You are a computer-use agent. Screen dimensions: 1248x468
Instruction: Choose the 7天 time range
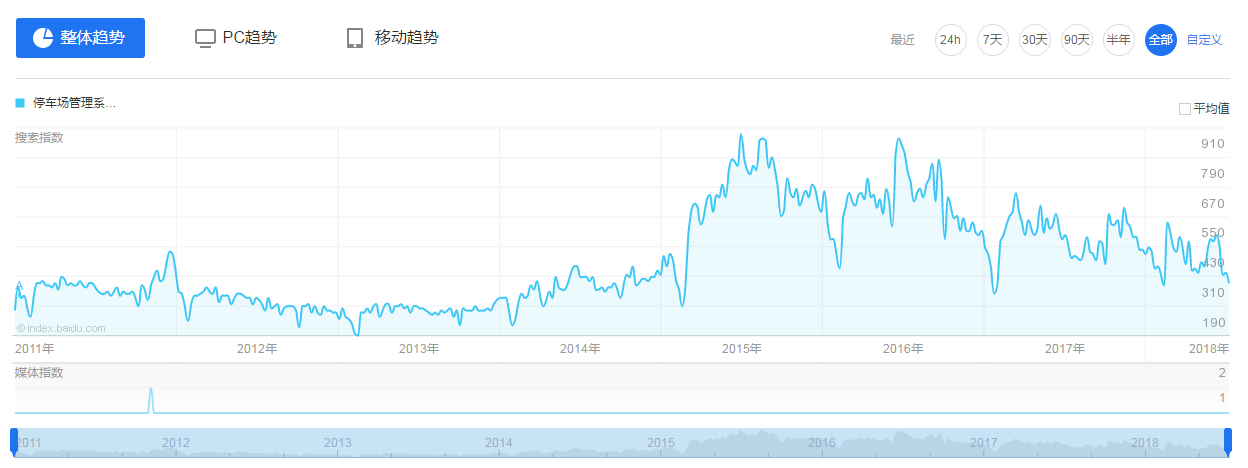[x=992, y=40]
